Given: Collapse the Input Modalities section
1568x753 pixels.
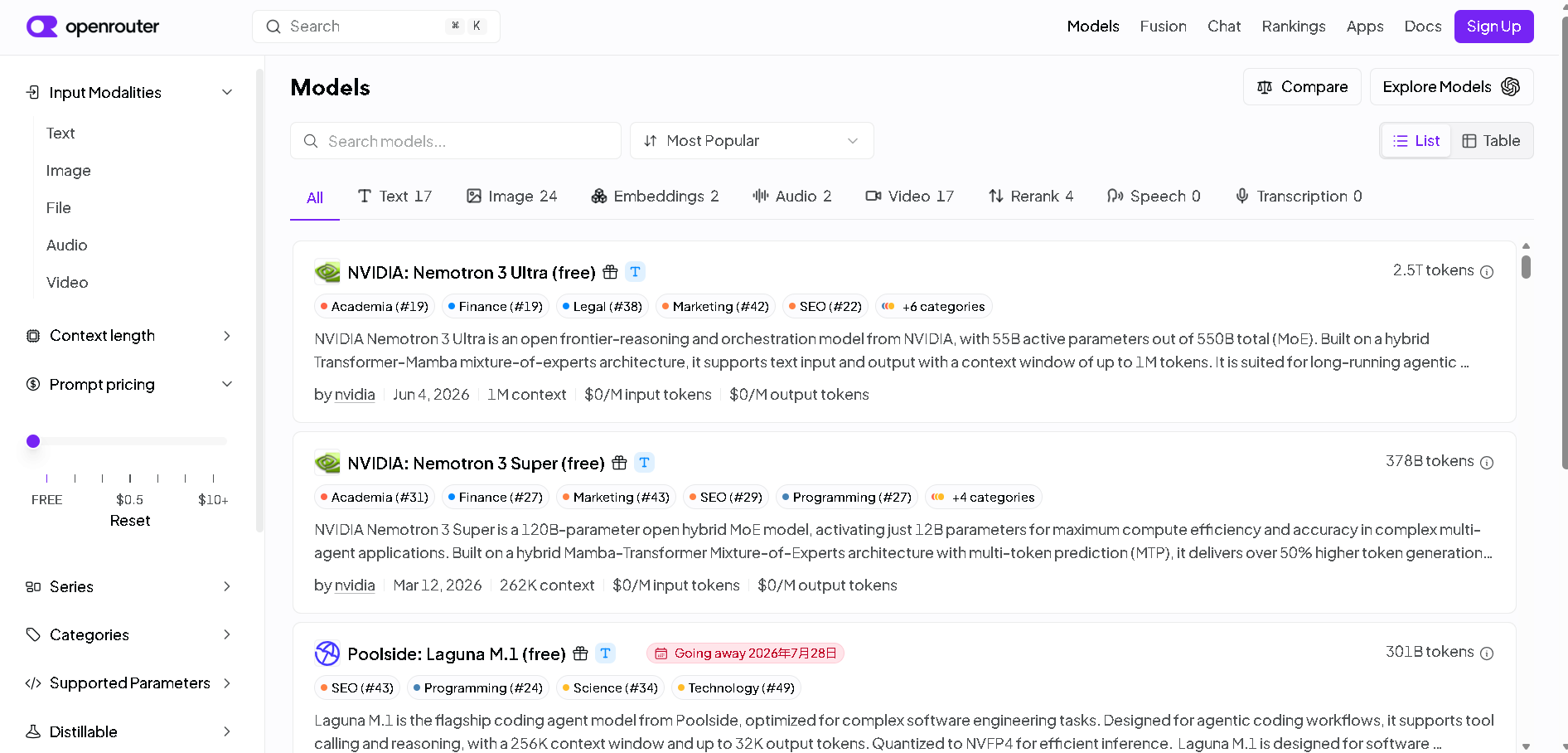Looking at the screenshot, I should pyautogui.click(x=227, y=92).
